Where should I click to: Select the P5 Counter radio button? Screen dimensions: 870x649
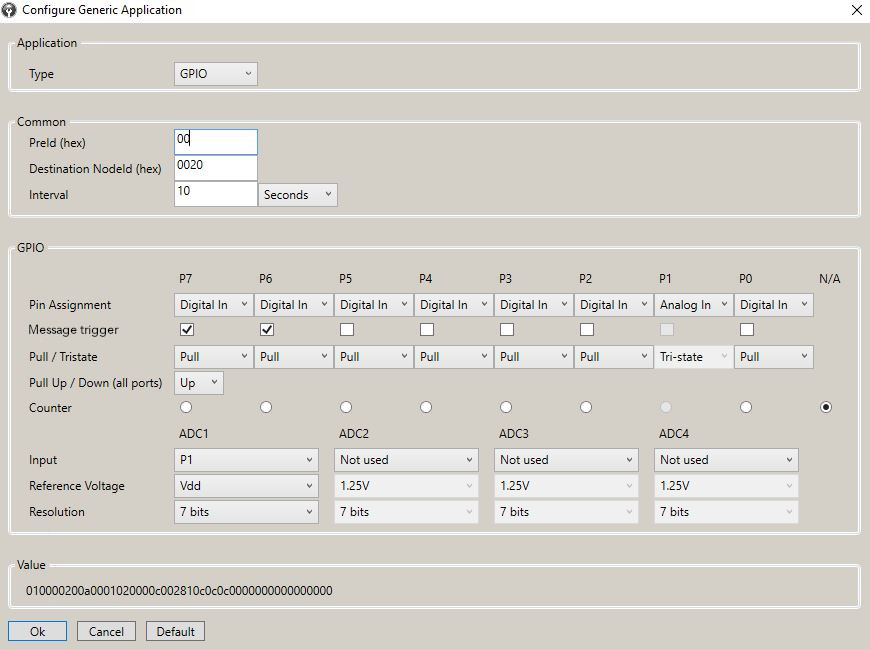click(346, 407)
